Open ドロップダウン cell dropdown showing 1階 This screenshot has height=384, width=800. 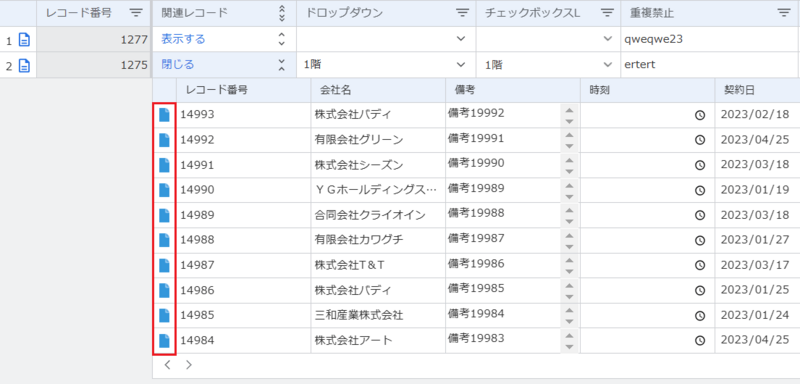coord(386,65)
